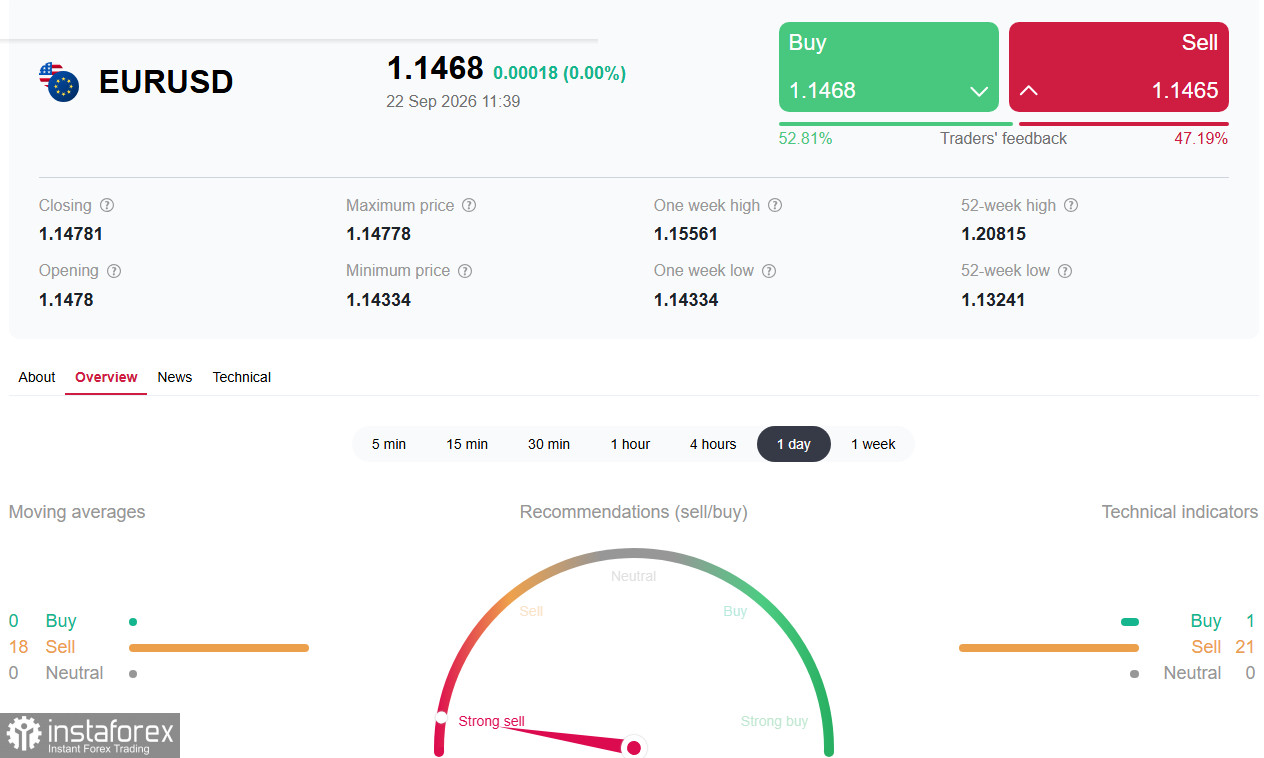Open help icon next to Closing
Viewport: 1264px width, 758px height.
tap(107, 205)
